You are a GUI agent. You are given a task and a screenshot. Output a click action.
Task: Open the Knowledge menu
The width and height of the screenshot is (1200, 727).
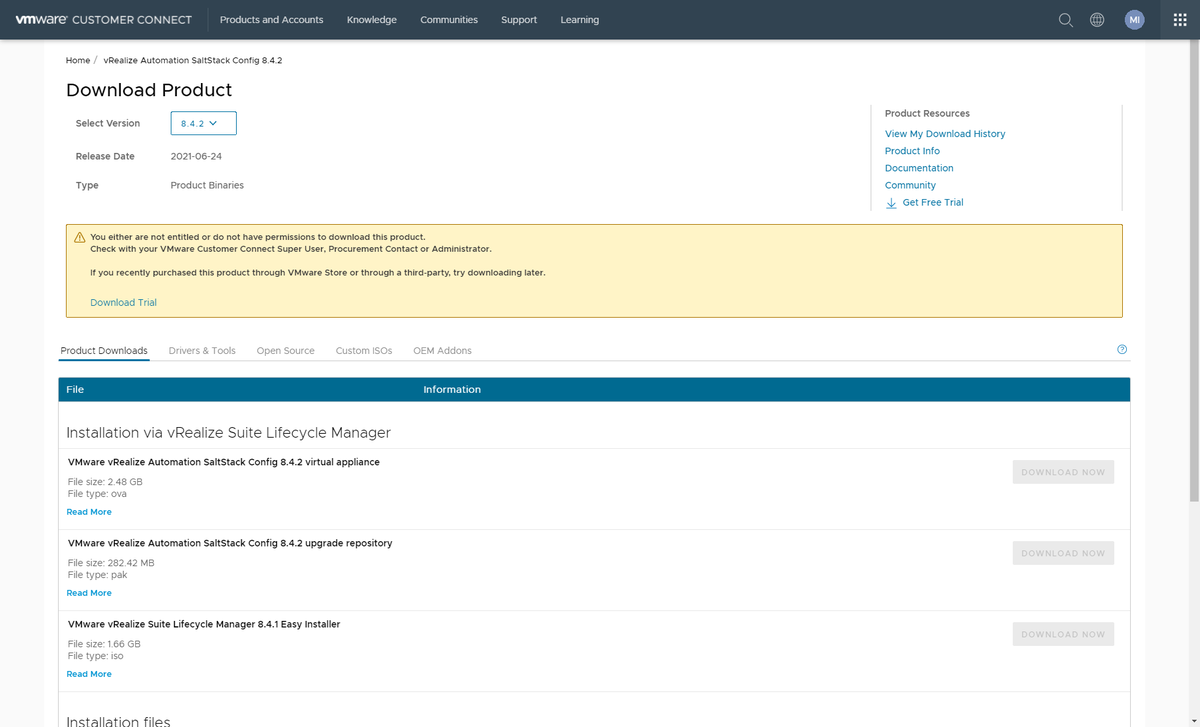click(372, 20)
